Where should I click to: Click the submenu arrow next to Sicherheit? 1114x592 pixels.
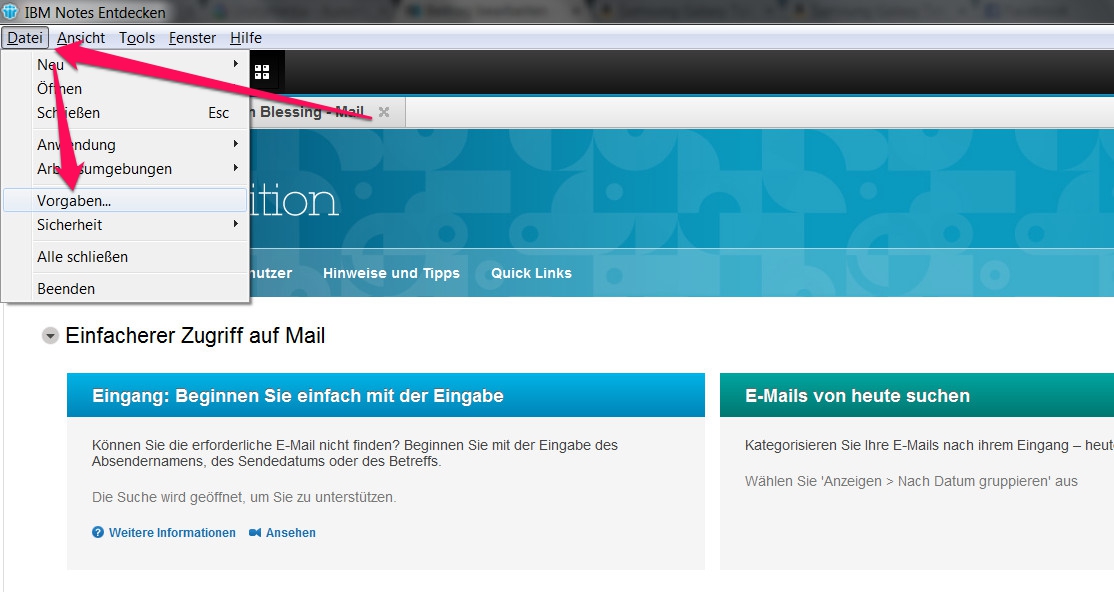(x=235, y=224)
